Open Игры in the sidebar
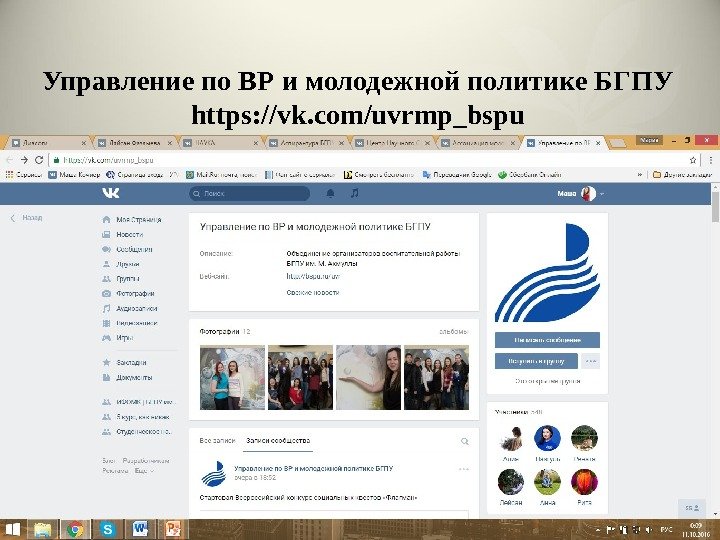 tap(118, 338)
